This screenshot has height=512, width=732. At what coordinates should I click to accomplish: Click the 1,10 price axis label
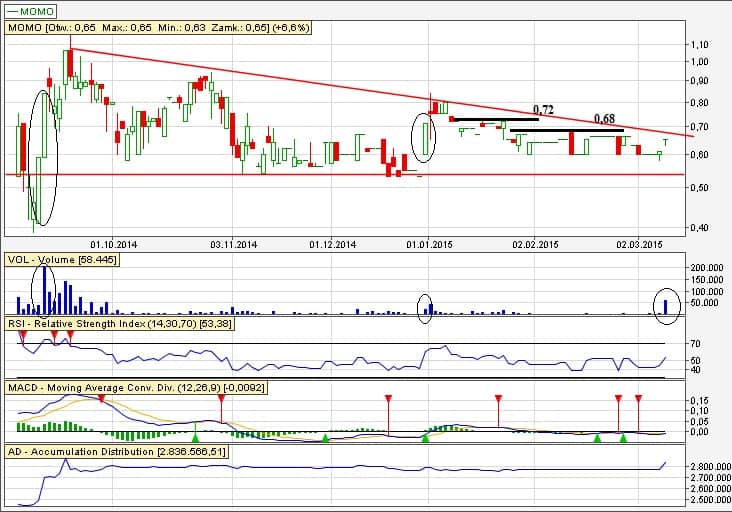(699, 45)
